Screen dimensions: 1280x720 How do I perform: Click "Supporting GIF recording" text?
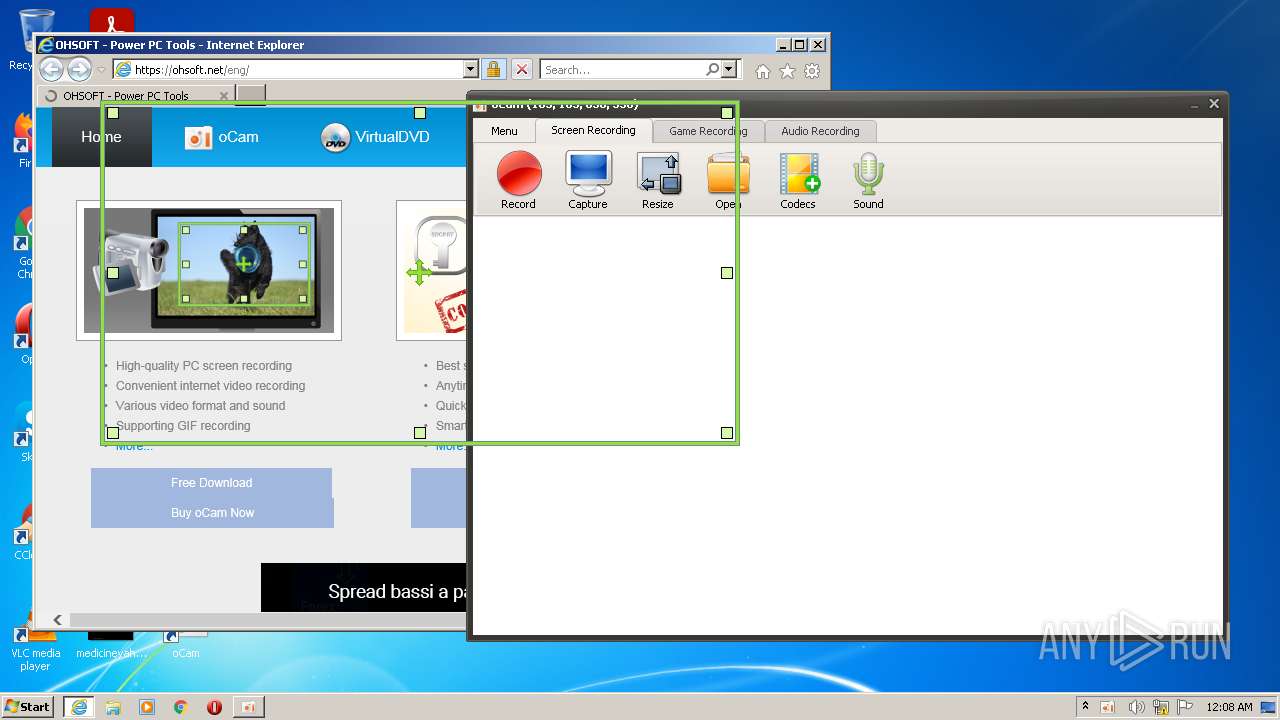click(x=183, y=426)
